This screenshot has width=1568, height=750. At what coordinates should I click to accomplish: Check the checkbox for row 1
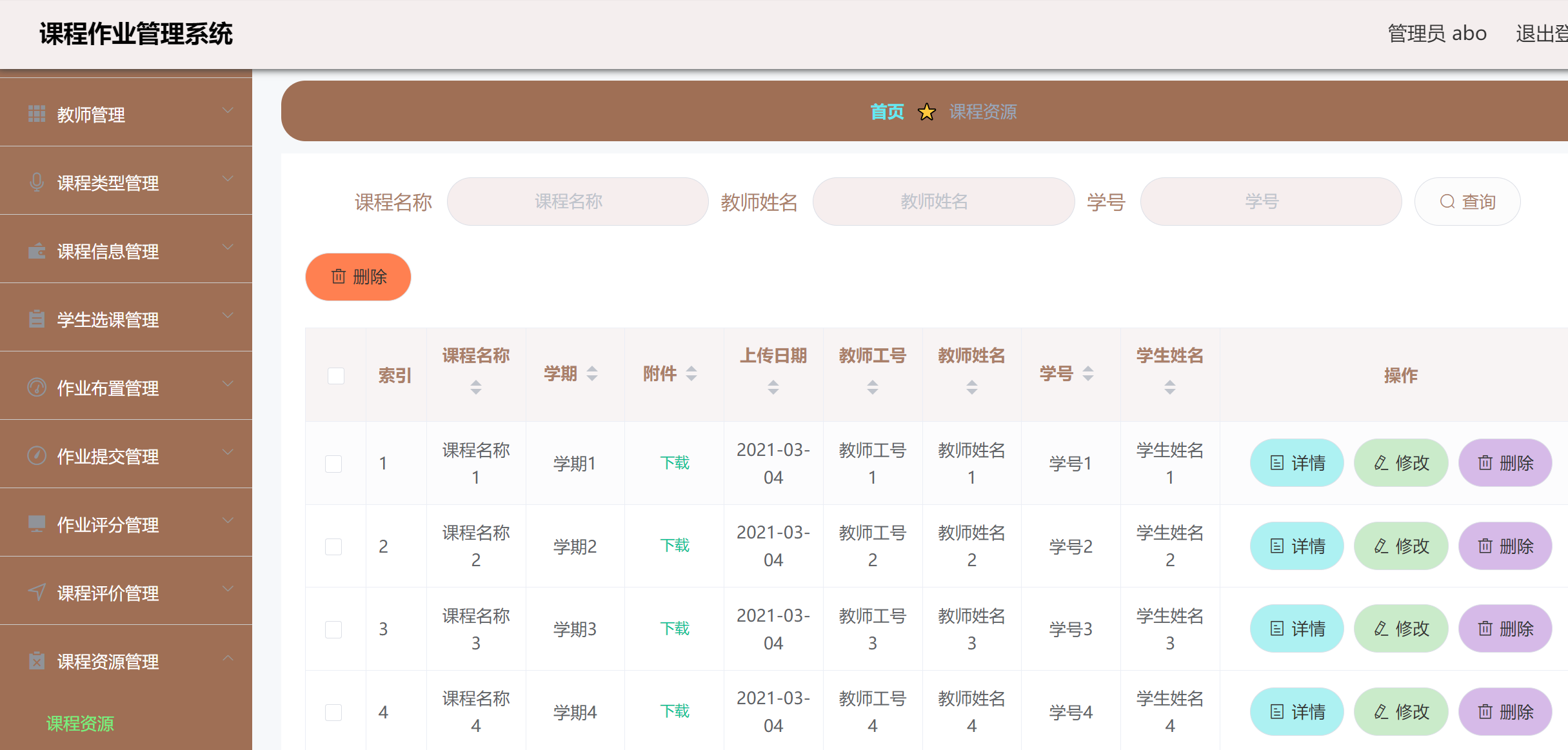333,463
